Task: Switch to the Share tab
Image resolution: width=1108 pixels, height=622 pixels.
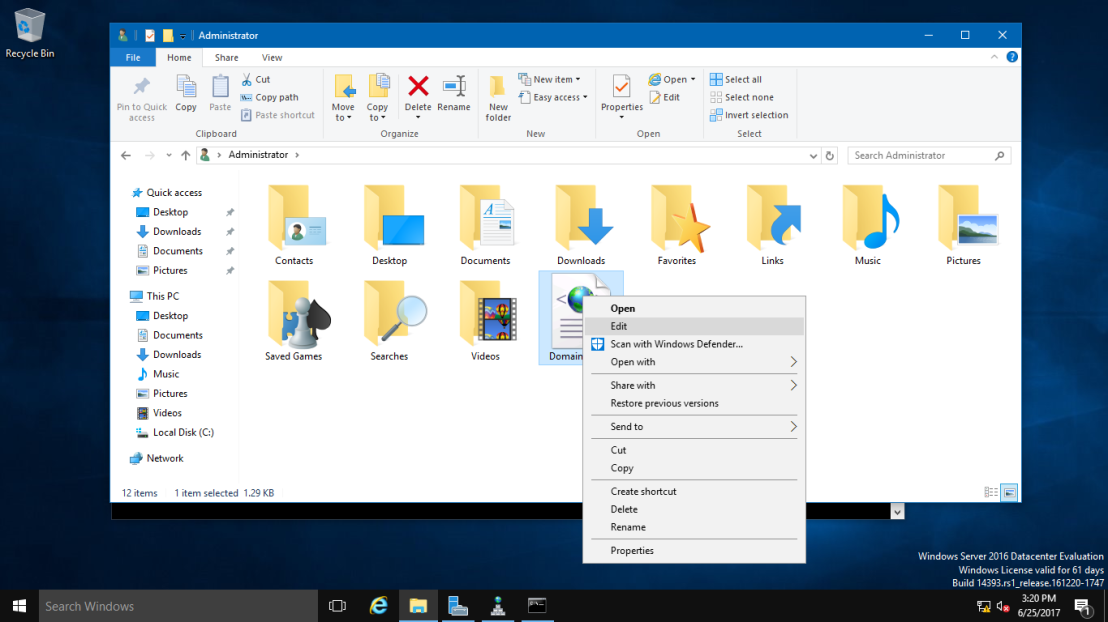Action: coord(226,57)
